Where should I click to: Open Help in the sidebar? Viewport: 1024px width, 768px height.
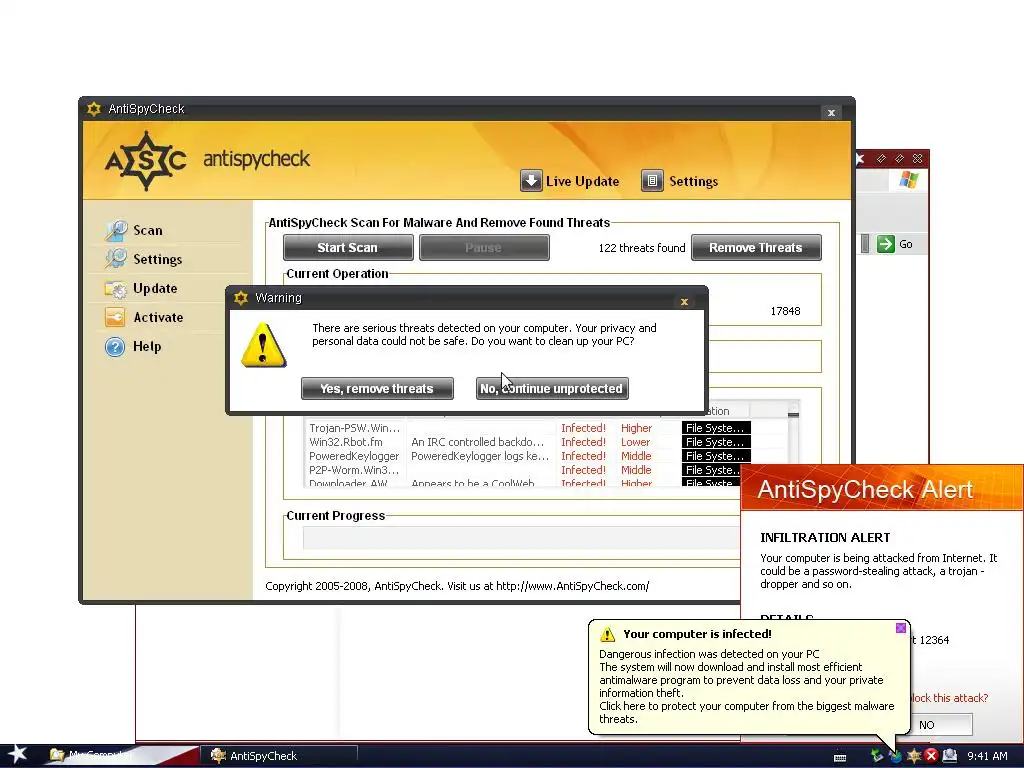[x=133, y=346]
